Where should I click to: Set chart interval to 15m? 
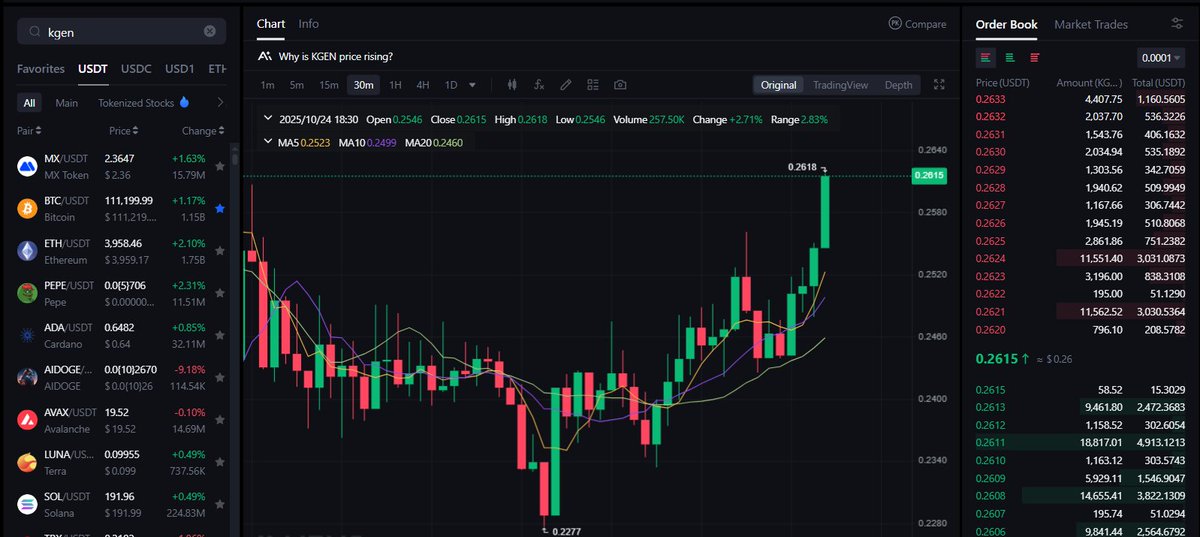coord(329,85)
